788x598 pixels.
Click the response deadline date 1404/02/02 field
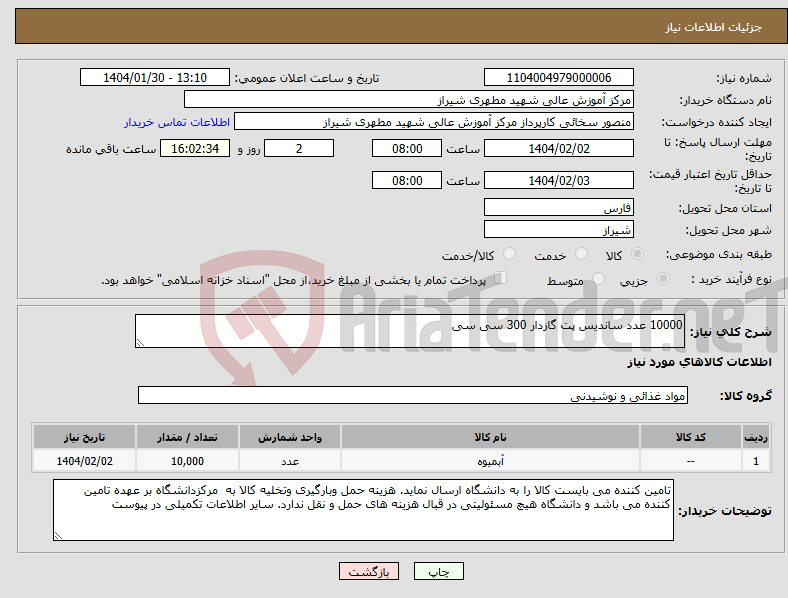(559, 148)
